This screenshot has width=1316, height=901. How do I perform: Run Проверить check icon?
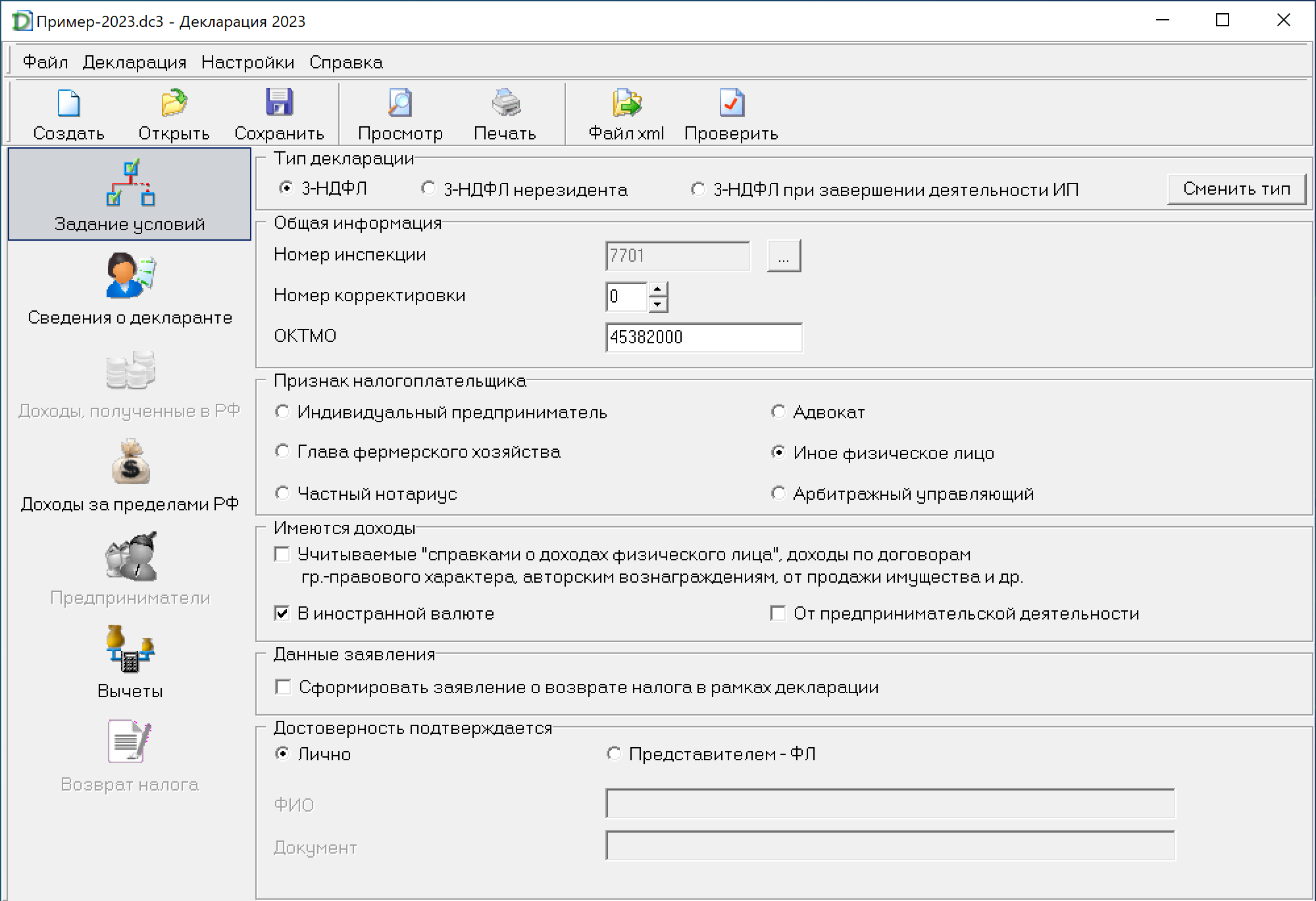click(x=731, y=104)
